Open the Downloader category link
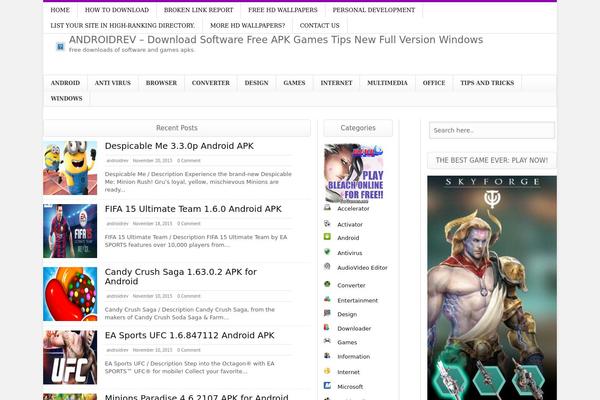This screenshot has width=600, height=400. (x=354, y=328)
